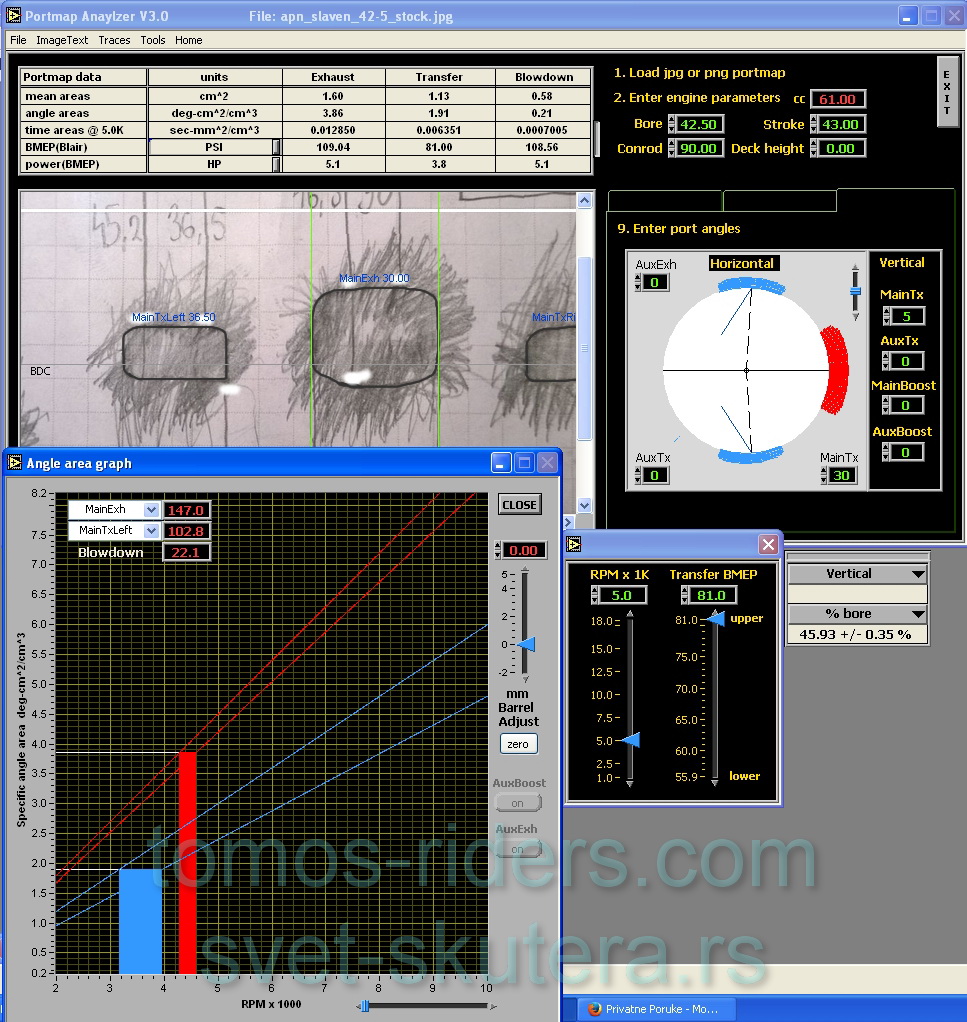Click the horizontal MainTx 30 stepper
This screenshot has width=967, height=1022.
824,476
